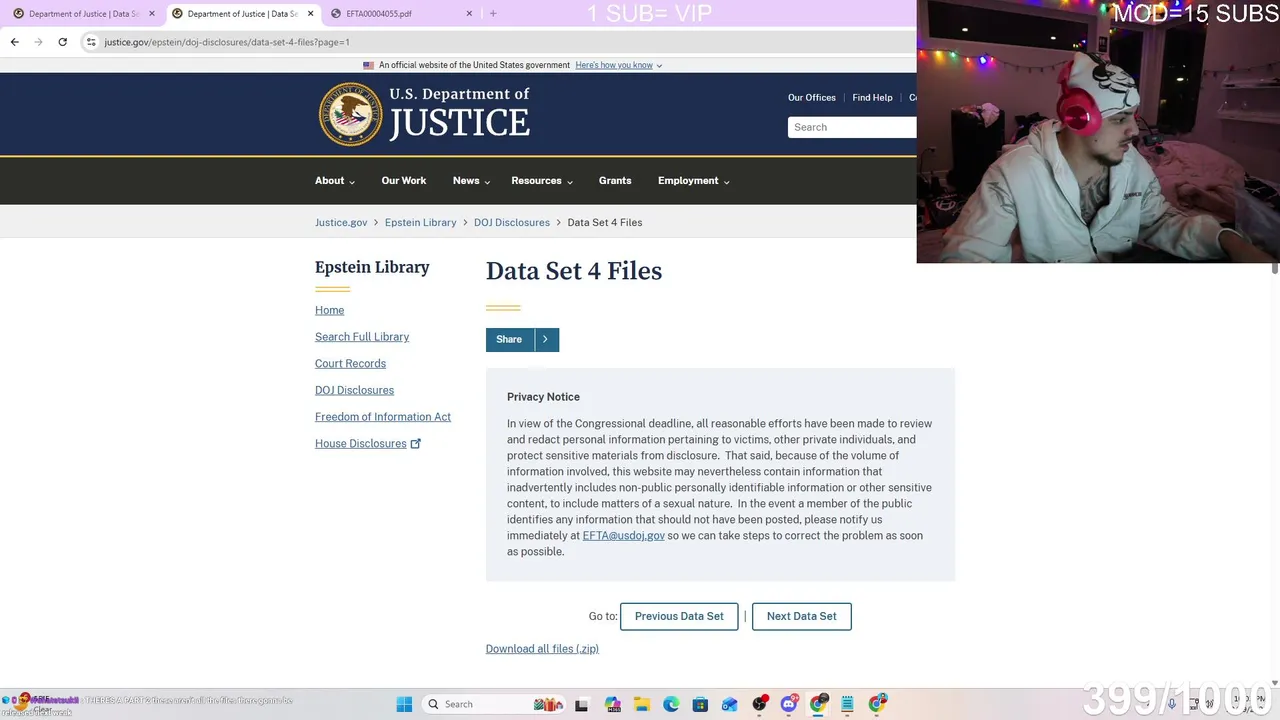Open Find Help header link
The image size is (1280, 720).
pyautogui.click(x=872, y=98)
